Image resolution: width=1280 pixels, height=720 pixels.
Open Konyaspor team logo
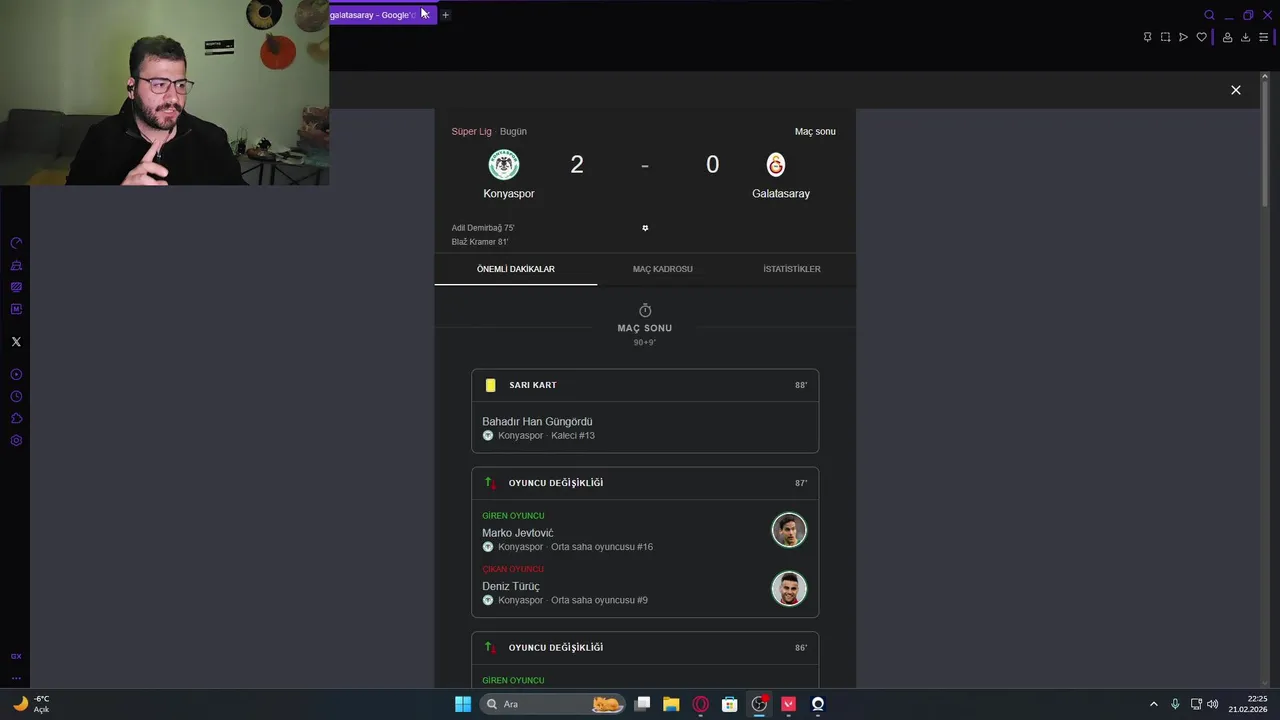[x=504, y=164]
